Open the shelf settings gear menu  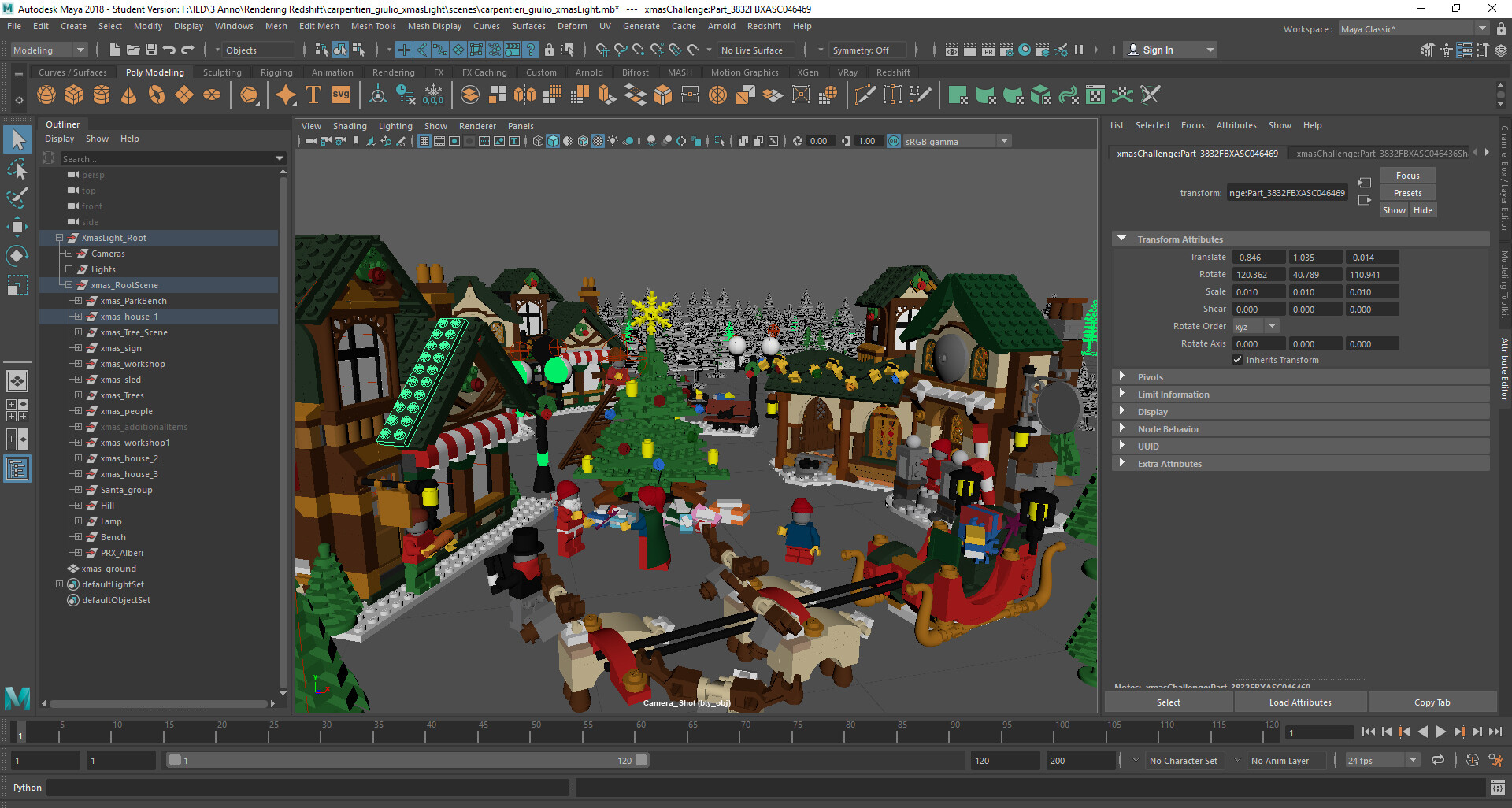(19, 100)
